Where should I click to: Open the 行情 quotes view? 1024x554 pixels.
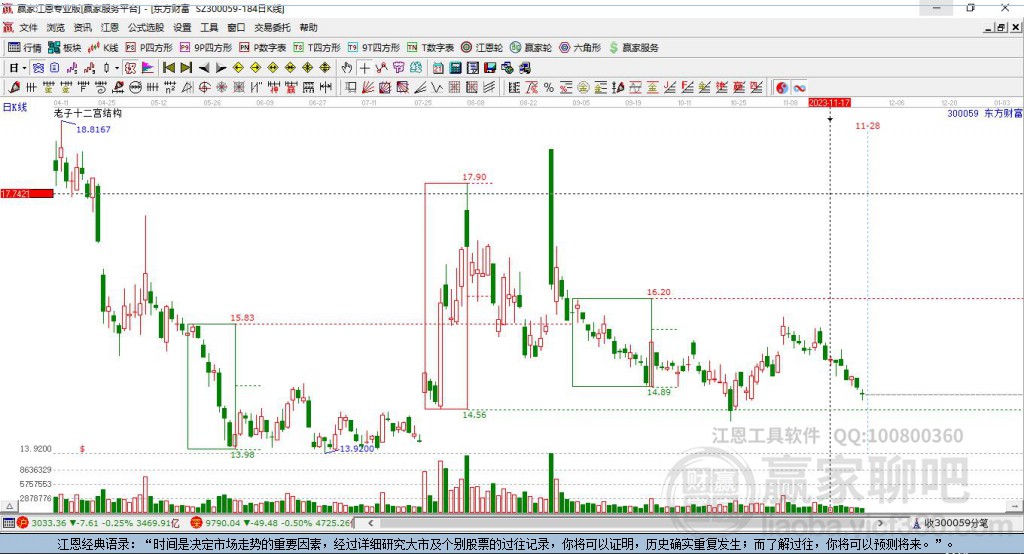[x=24, y=48]
